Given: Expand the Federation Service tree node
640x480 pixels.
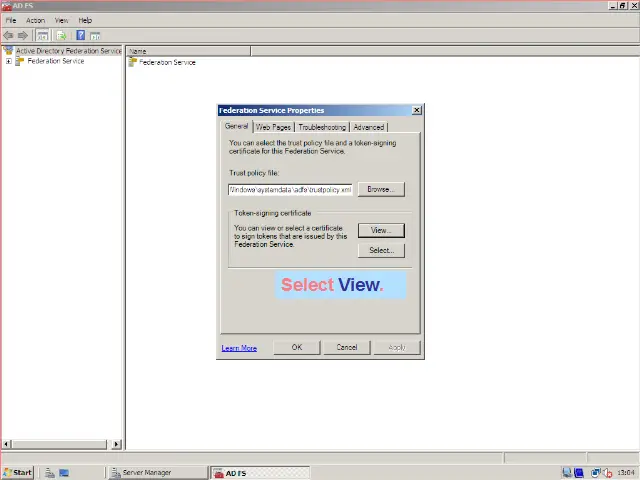Looking at the screenshot, I should tap(9, 61).
